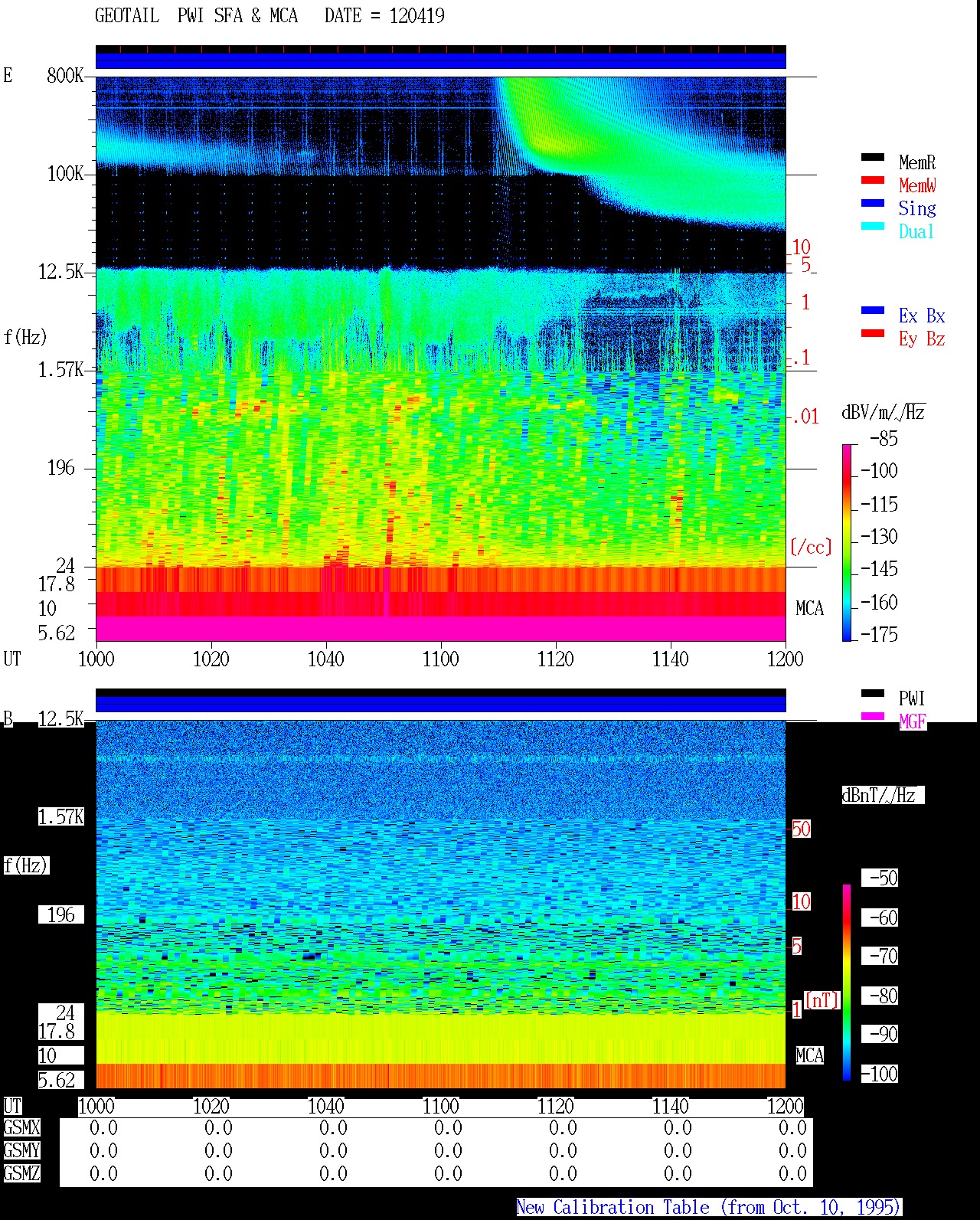Click the "GEOTAIL" title text
This screenshot has width=980, height=1220.
pyautogui.click(x=127, y=16)
